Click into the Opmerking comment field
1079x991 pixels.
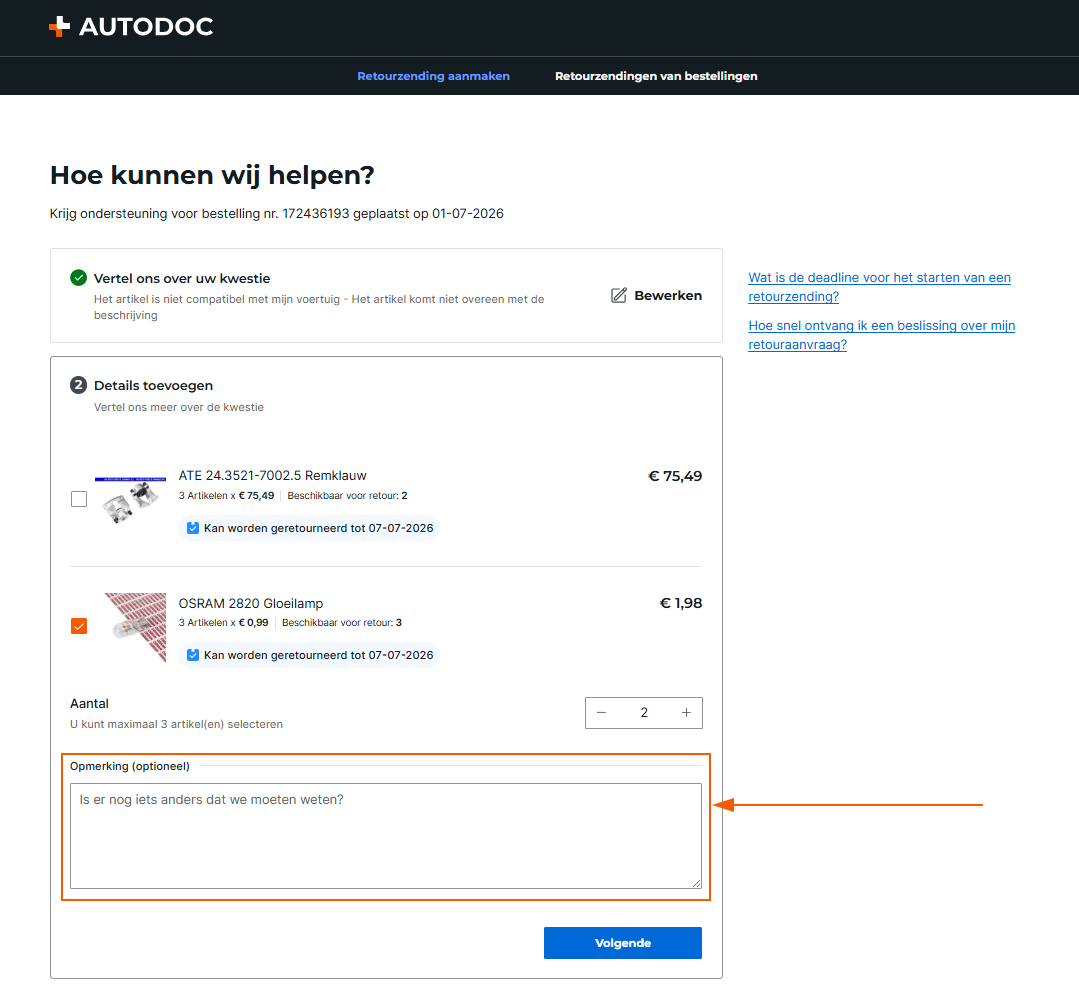pyautogui.click(x=386, y=835)
